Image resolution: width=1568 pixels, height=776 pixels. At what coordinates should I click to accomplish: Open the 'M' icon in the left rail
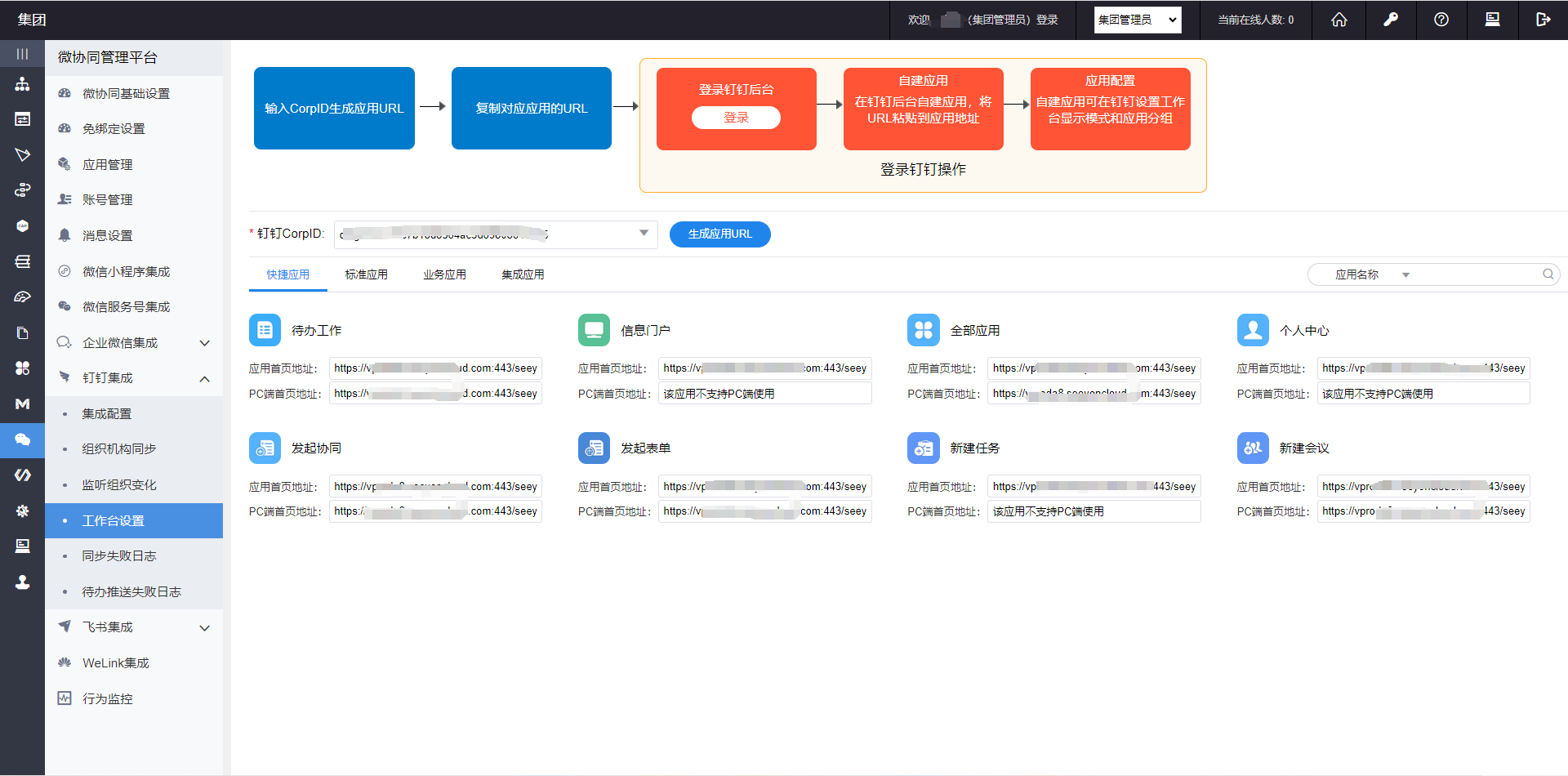tap(22, 404)
